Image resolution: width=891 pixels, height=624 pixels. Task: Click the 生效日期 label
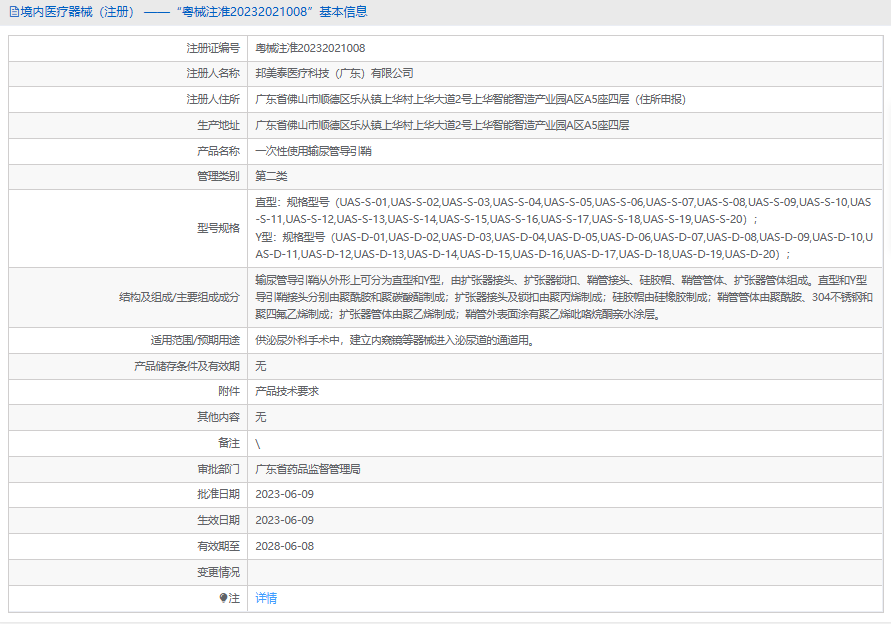click(218, 521)
